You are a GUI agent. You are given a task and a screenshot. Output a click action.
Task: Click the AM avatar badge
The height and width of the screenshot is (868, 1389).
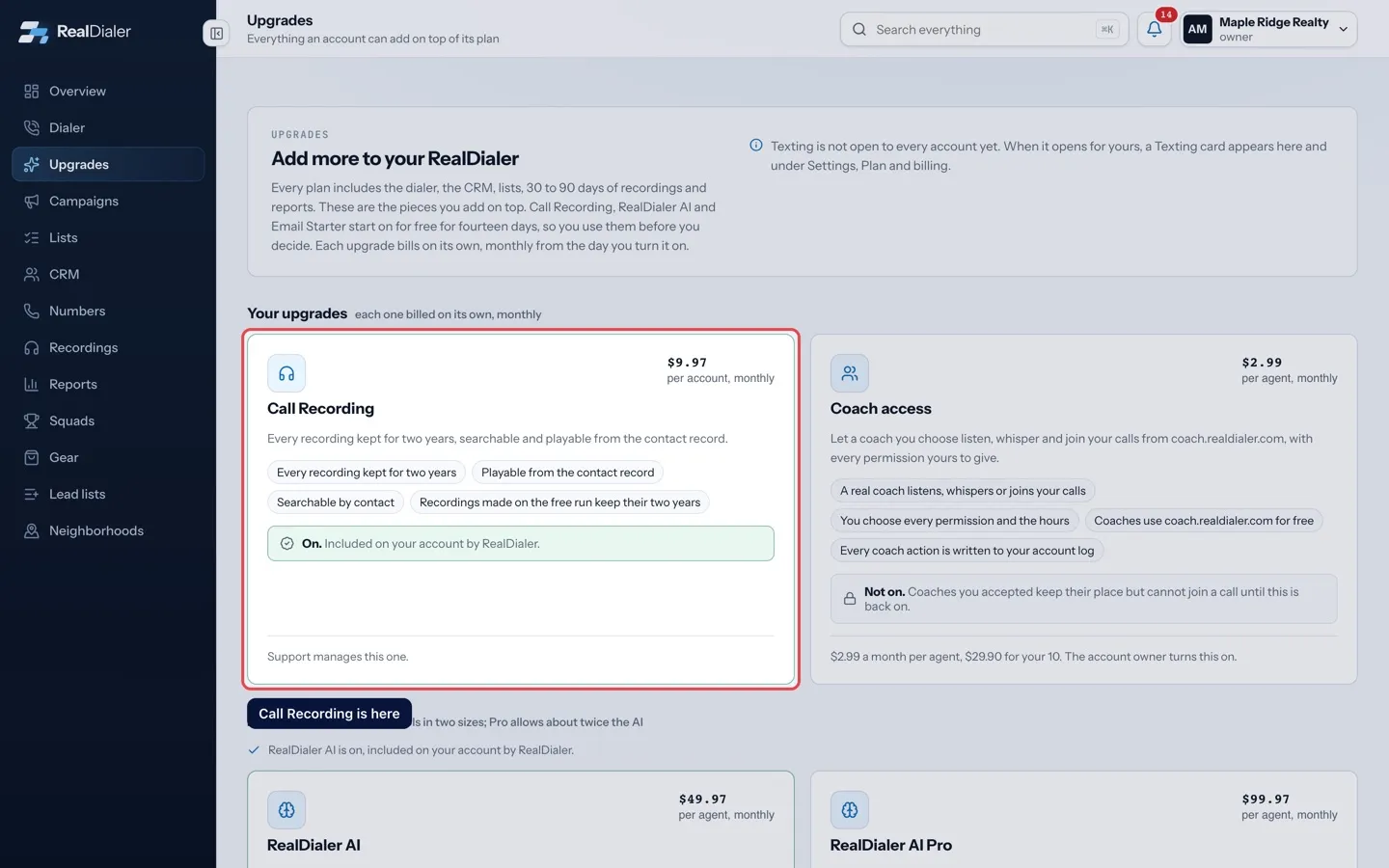pos(1197,29)
